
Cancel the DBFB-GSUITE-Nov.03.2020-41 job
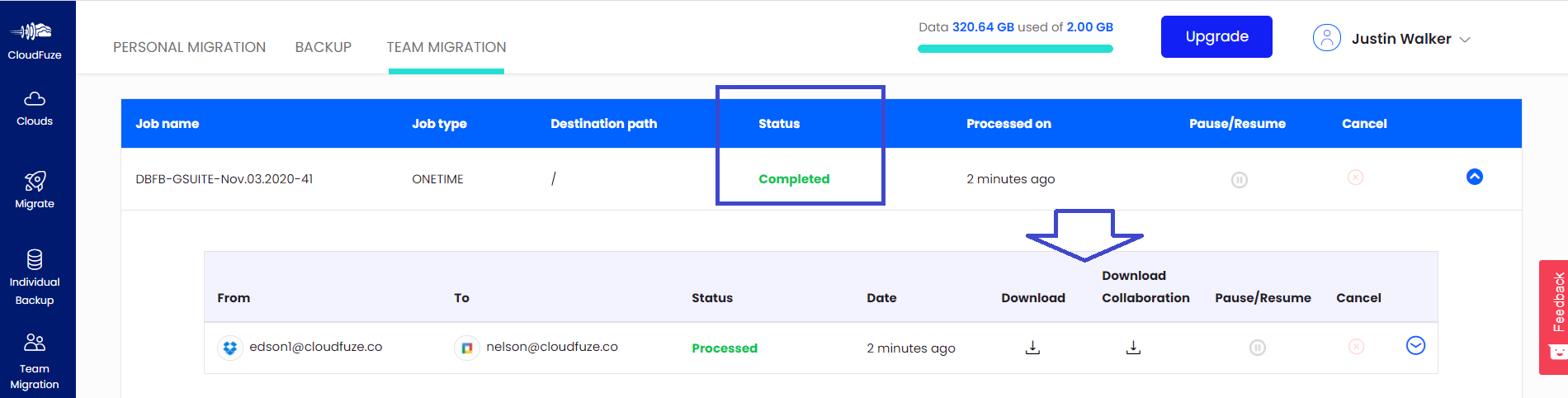click(1355, 178)
